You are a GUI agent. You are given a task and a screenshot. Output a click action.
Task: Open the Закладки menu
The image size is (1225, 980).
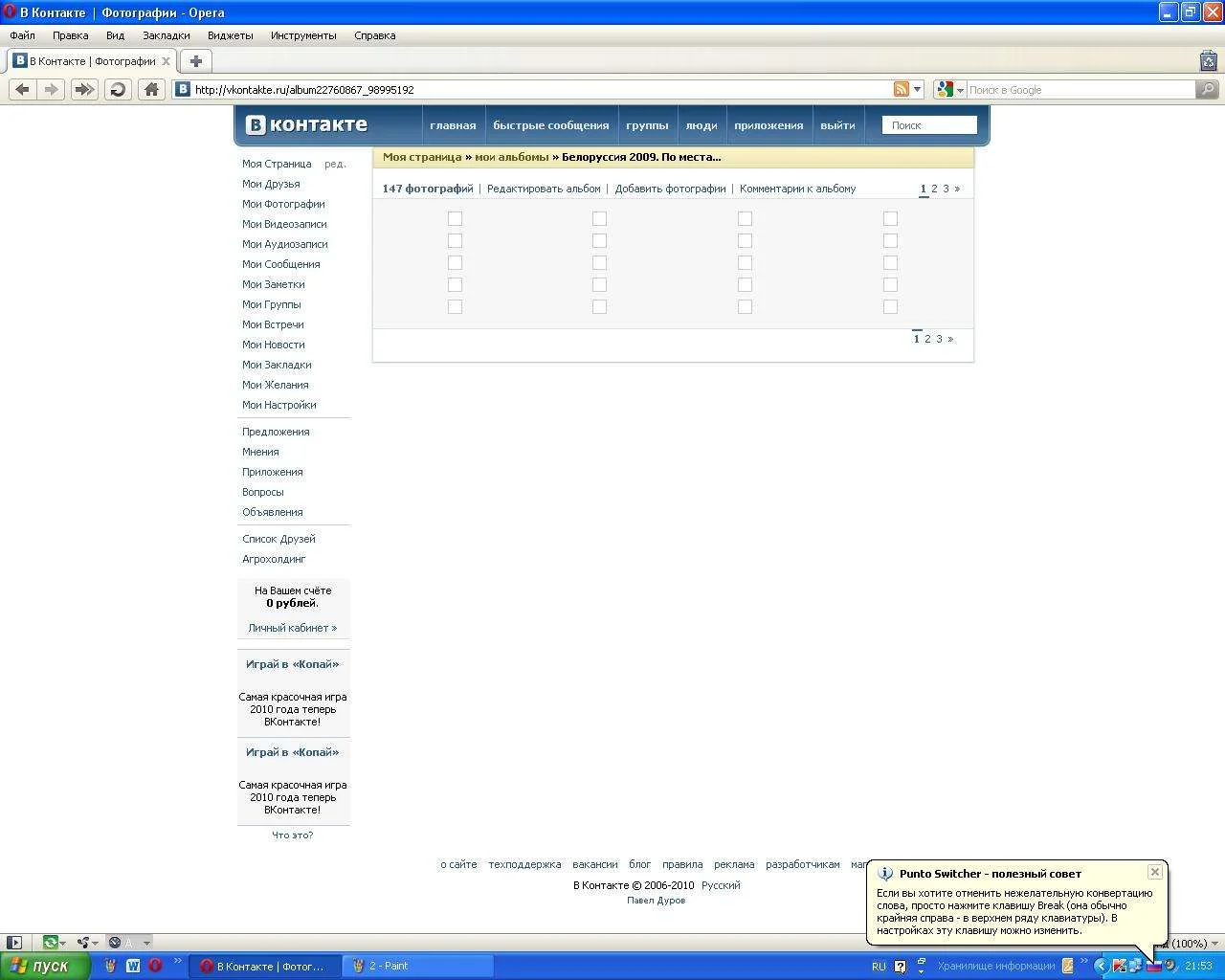pos(166,35)
